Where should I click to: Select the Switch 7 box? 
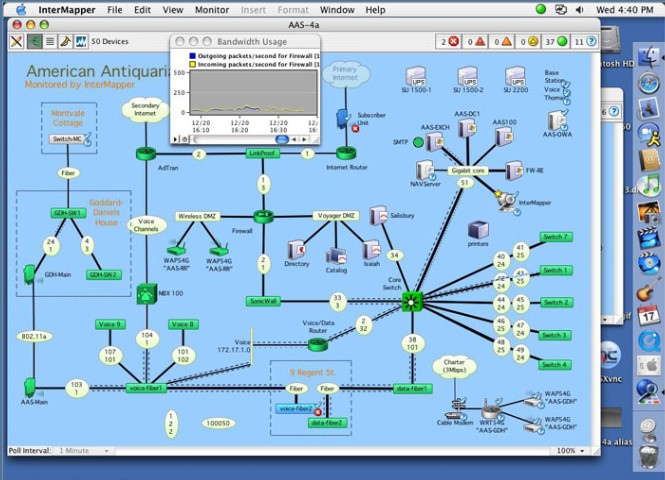point(556,237)
